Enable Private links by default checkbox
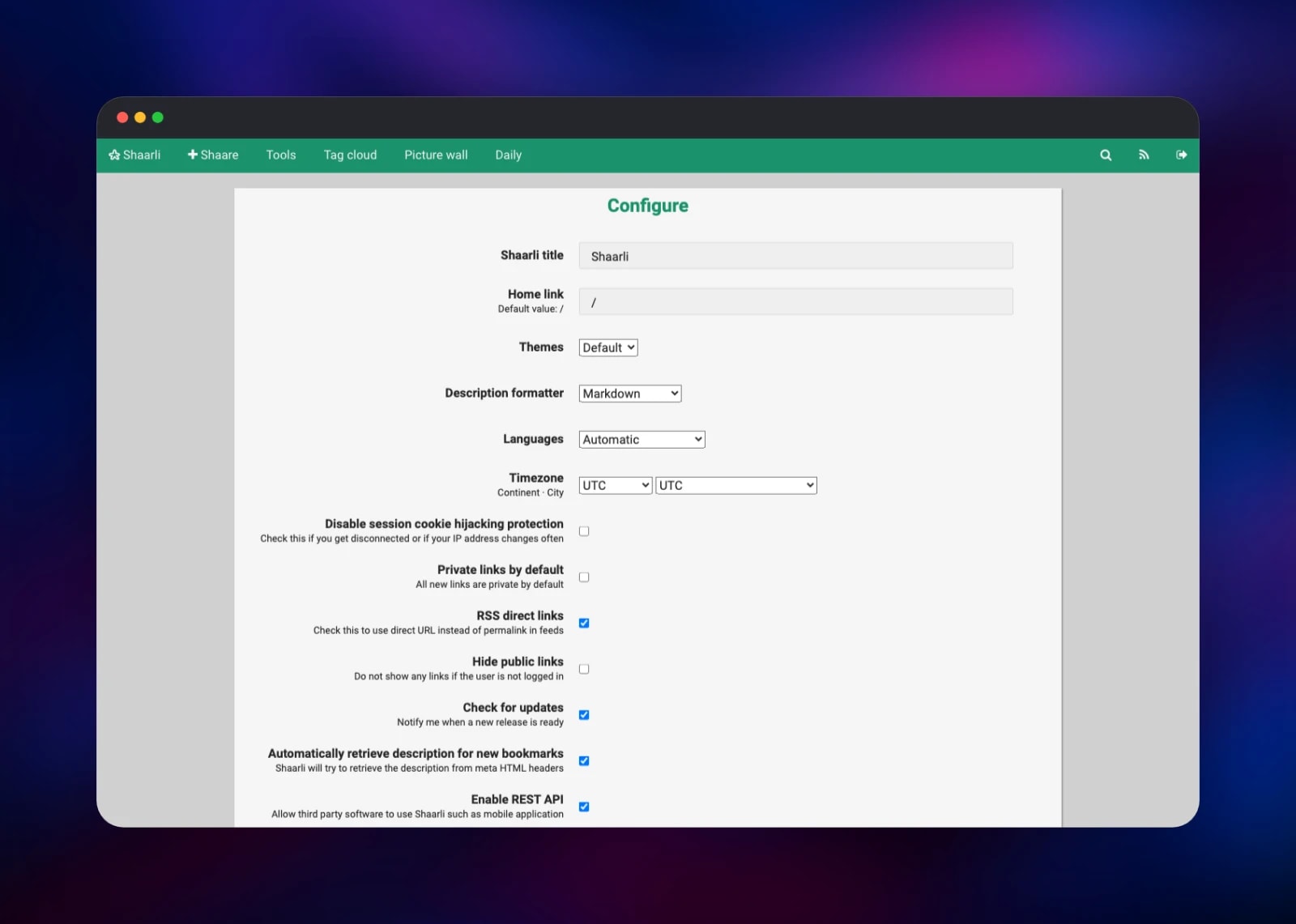 584,577
